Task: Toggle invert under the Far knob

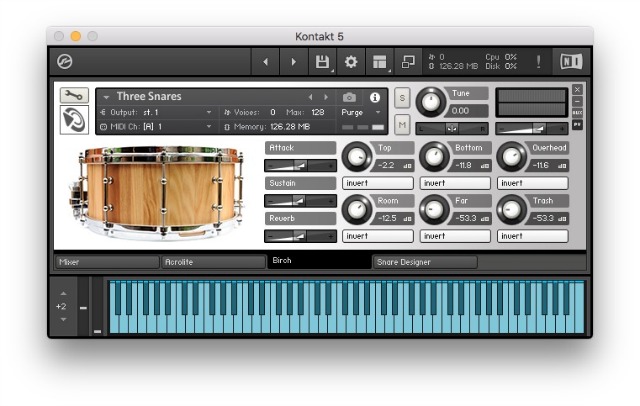Action: click(455, 236)
